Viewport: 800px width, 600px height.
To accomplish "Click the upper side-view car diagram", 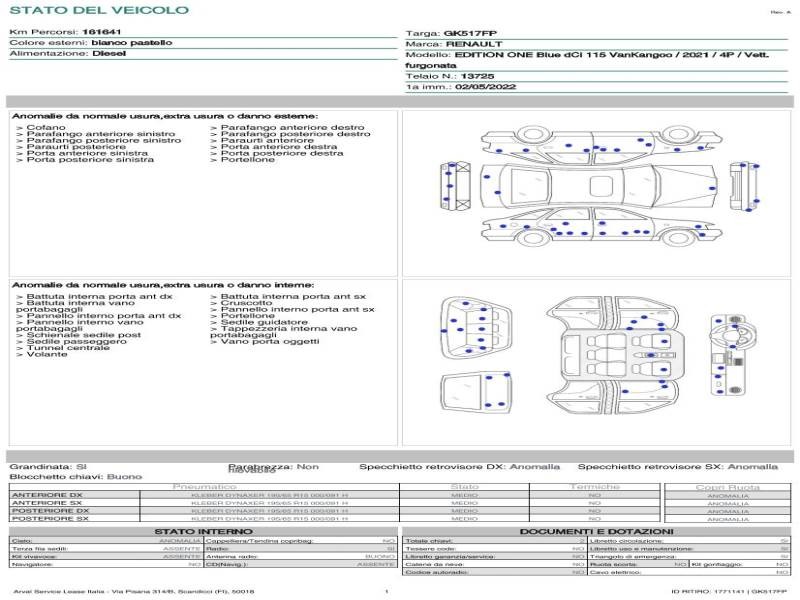I will click(602, 143).
